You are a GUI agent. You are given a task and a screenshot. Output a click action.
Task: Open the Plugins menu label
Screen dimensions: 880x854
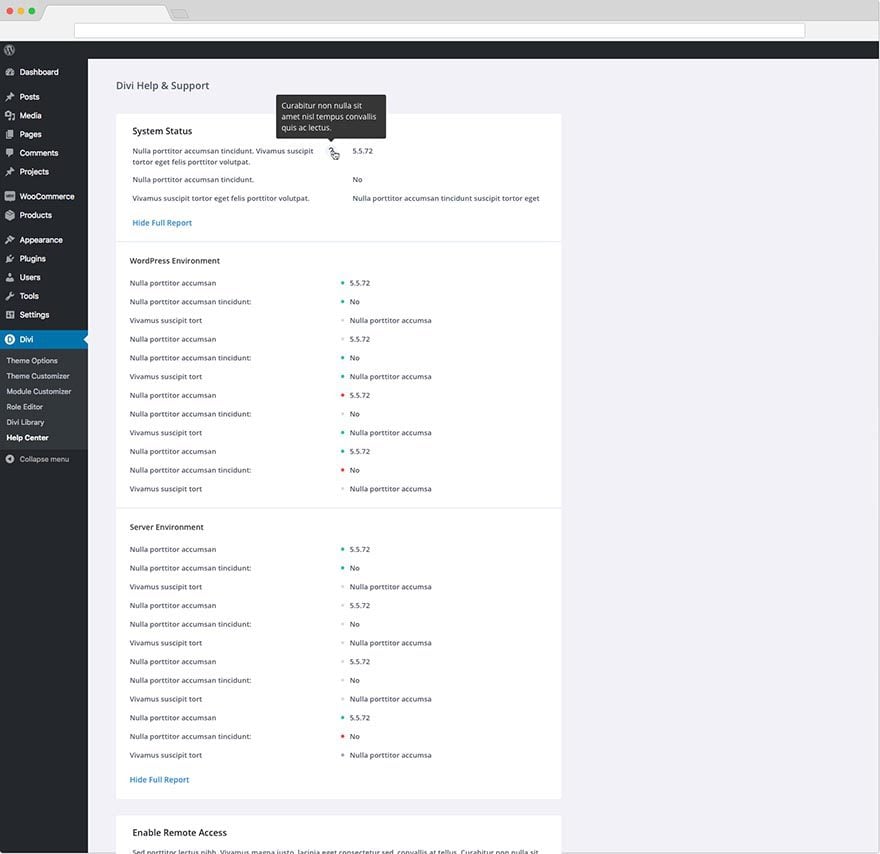click(x=33, y=258)
